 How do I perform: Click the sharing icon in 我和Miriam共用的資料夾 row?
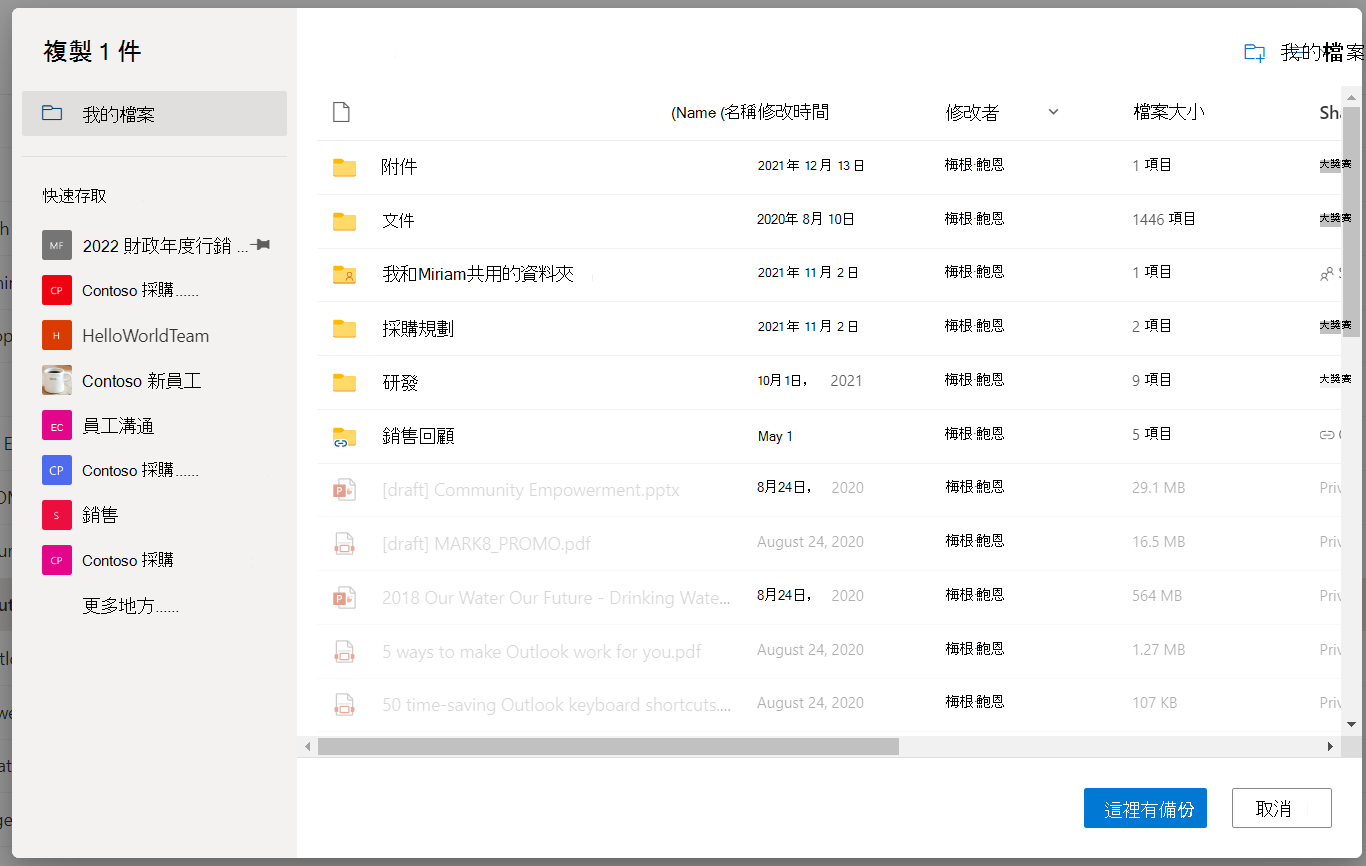1326,273
